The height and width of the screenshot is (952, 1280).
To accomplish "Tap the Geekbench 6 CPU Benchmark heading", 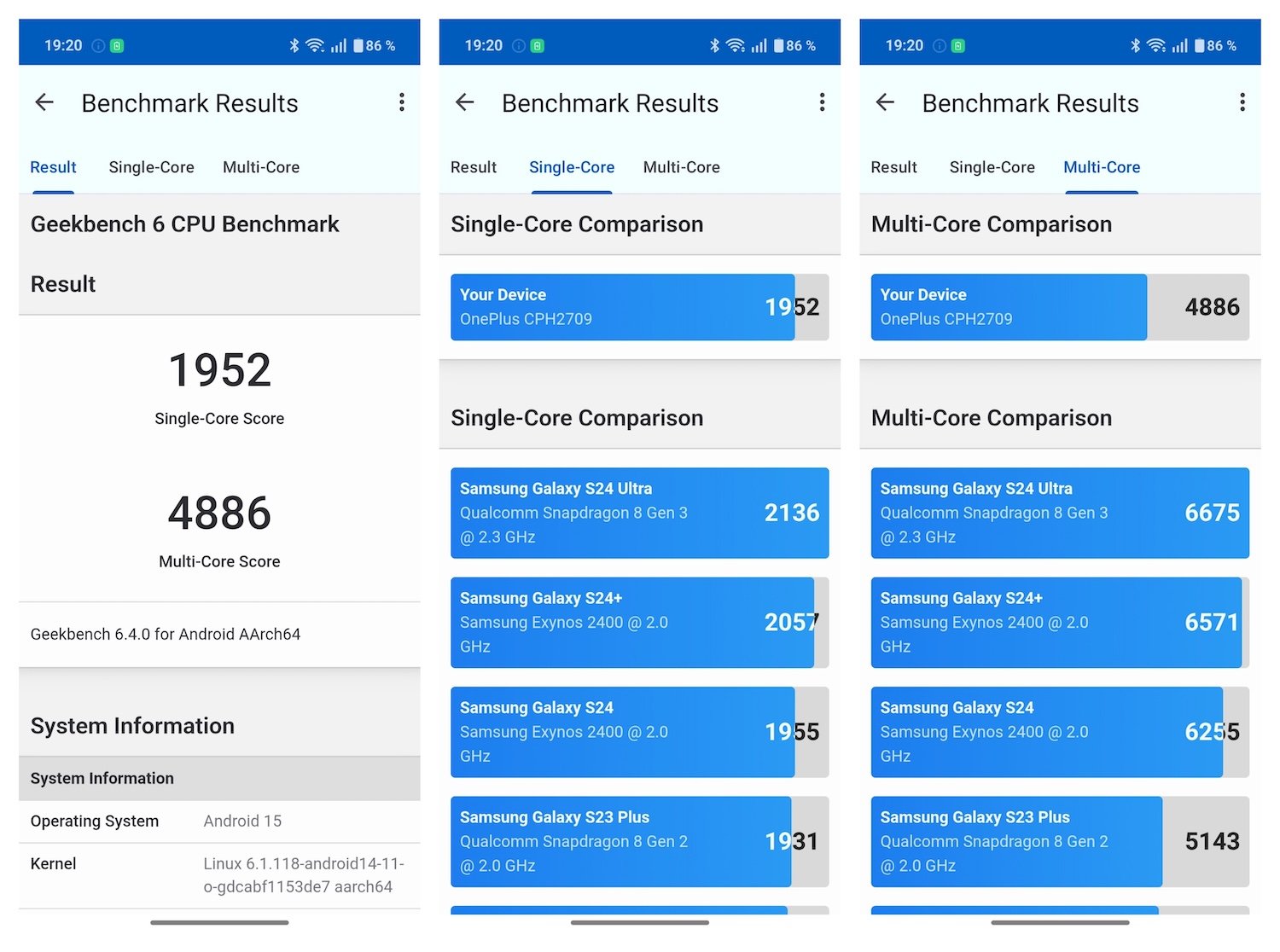I will [185, 224].
